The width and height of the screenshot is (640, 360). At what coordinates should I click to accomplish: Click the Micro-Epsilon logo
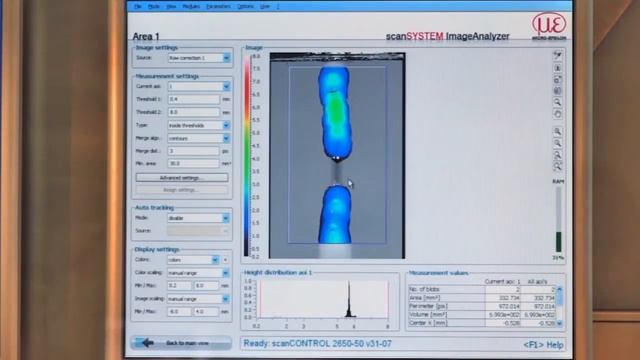pyautogui.click(x=549, y=26)
